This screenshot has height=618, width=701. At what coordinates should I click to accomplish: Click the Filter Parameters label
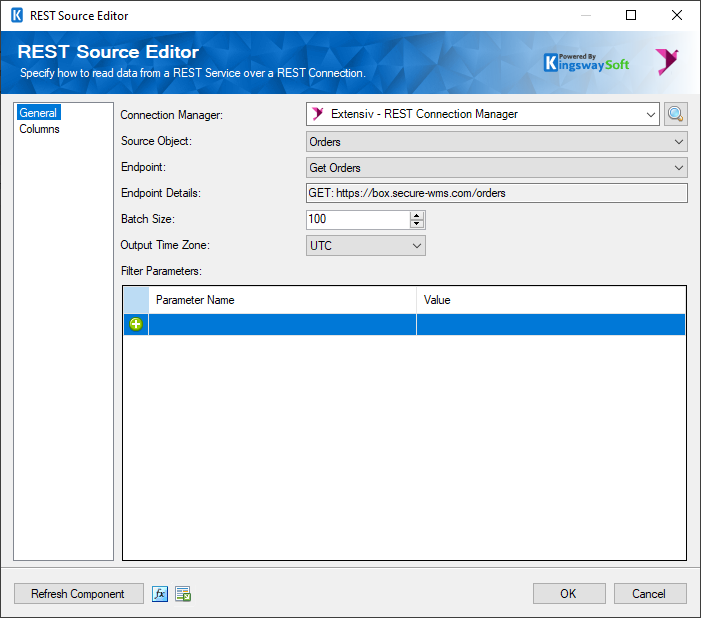[161, 271]
